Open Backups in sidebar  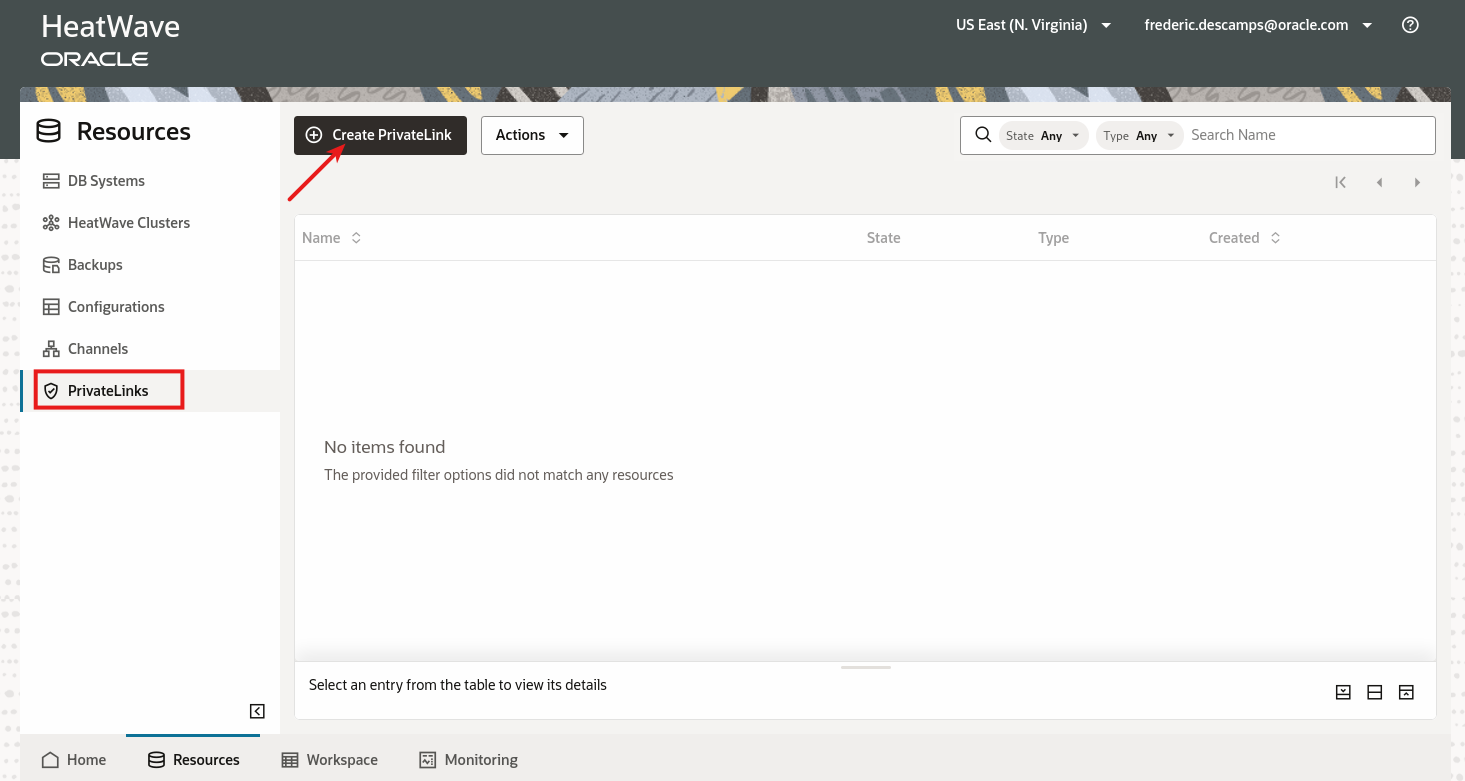pos(150,265)
